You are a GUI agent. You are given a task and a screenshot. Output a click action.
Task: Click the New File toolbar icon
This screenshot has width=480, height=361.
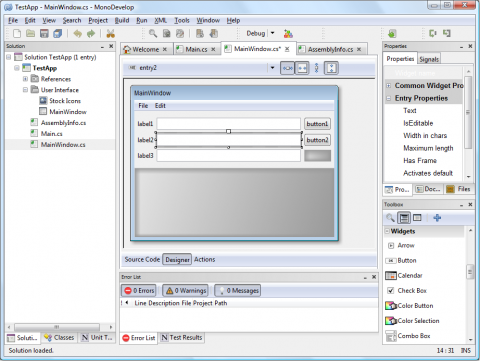pyautogui.click(x=17, y=33)
